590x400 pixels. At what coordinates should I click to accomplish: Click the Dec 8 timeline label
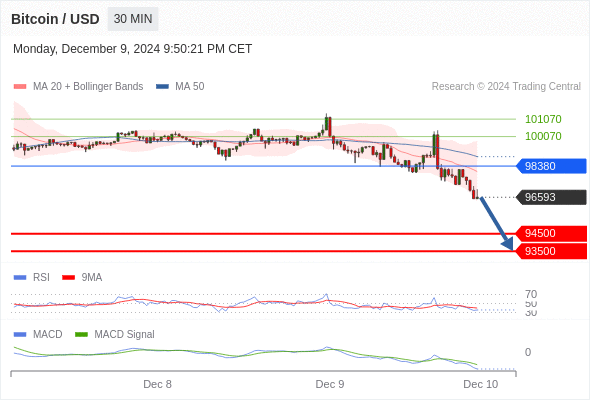[x=157, y=384]
